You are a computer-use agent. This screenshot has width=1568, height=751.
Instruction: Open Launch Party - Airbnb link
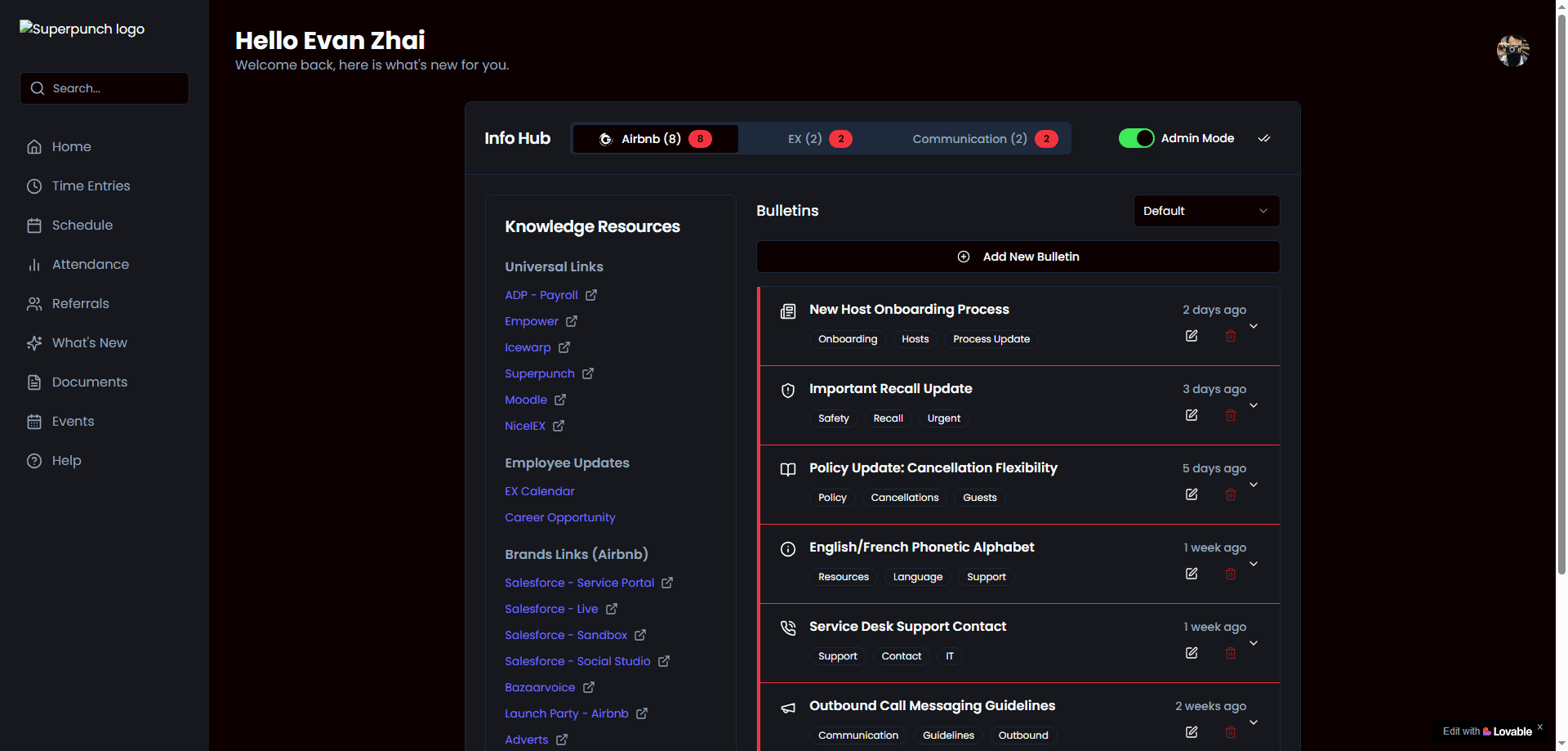(567, 713)
